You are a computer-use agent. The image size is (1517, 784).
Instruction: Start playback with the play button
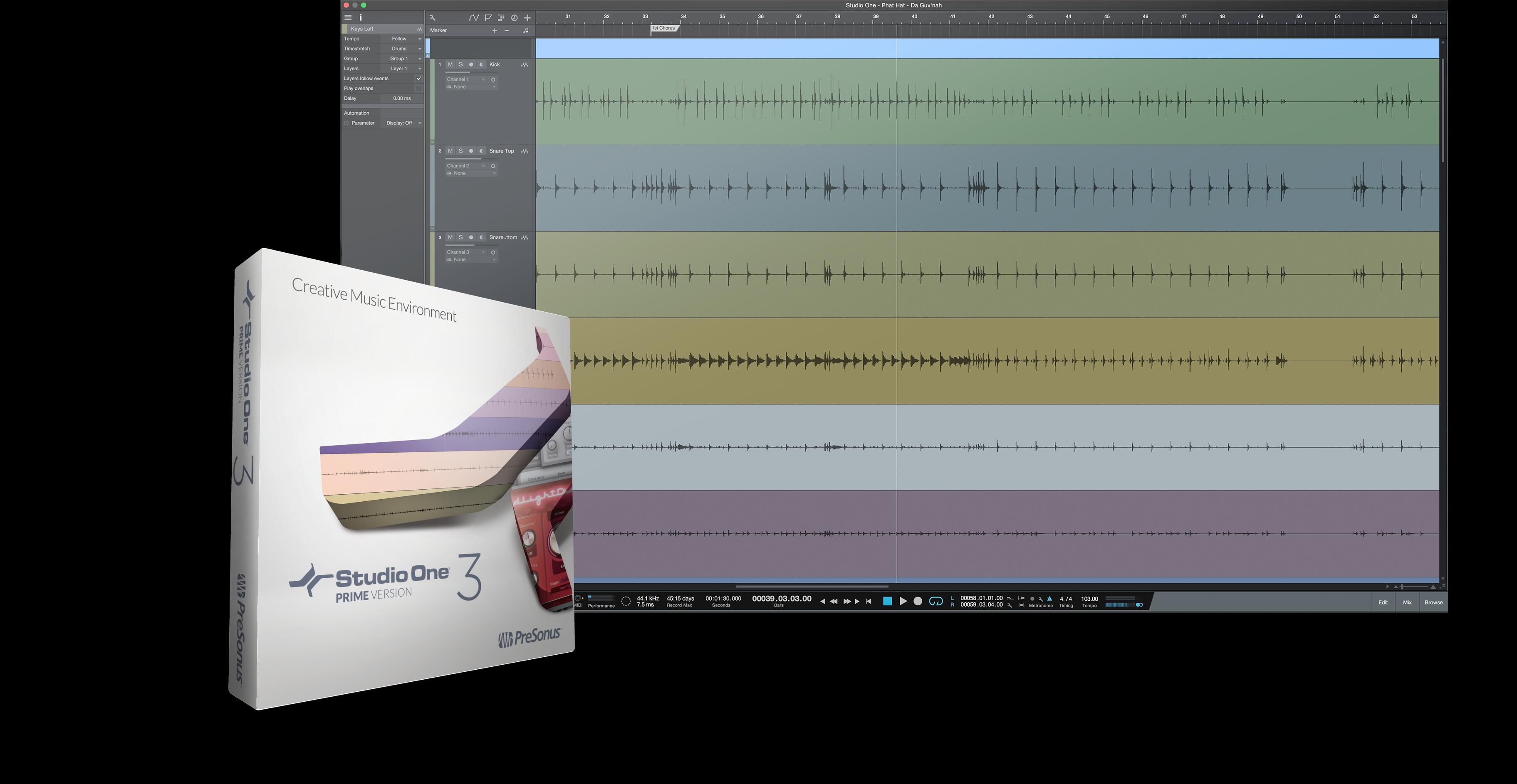(x=903, y=601)
